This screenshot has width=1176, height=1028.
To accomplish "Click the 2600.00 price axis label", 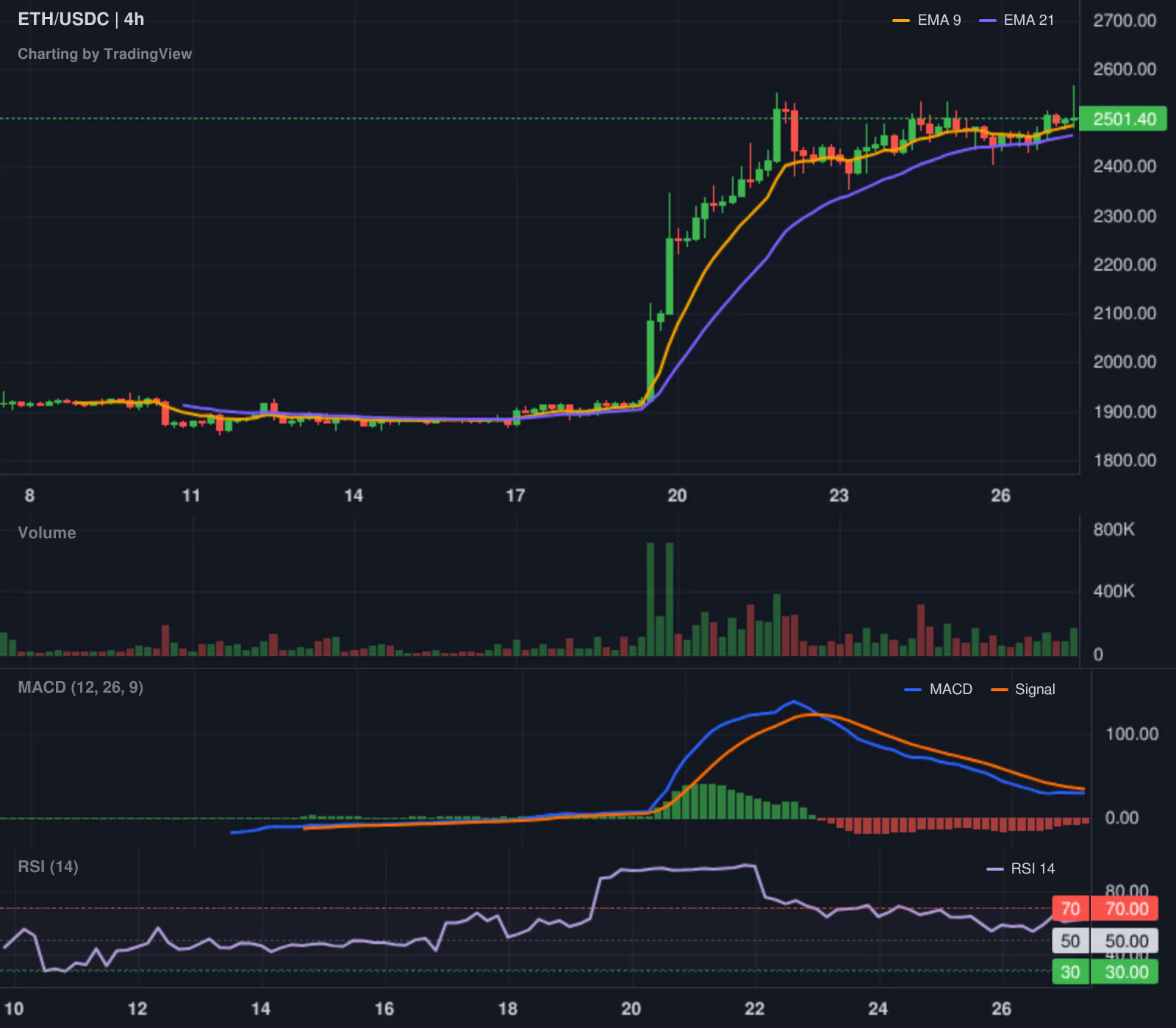I will (1125, 69).
